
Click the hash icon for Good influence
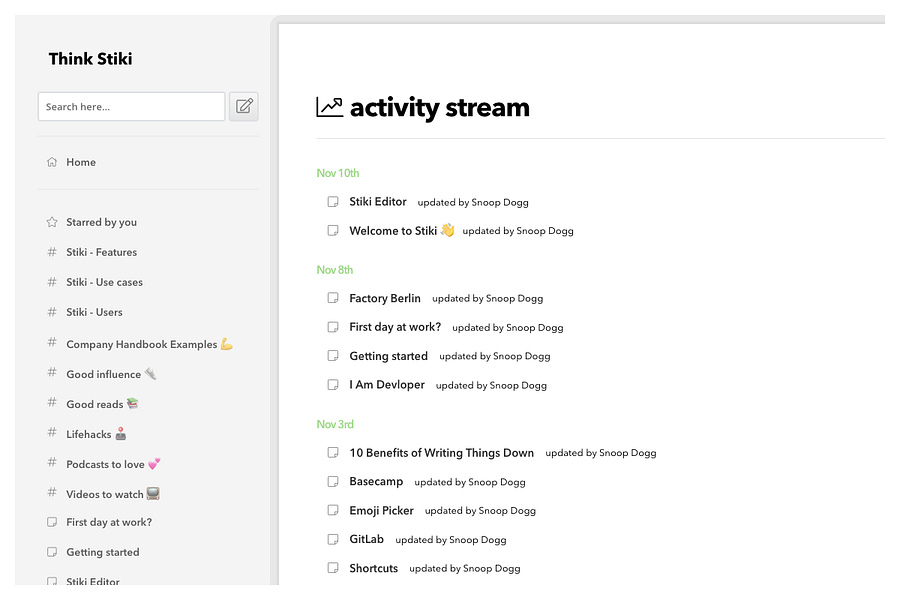(52, 372)
